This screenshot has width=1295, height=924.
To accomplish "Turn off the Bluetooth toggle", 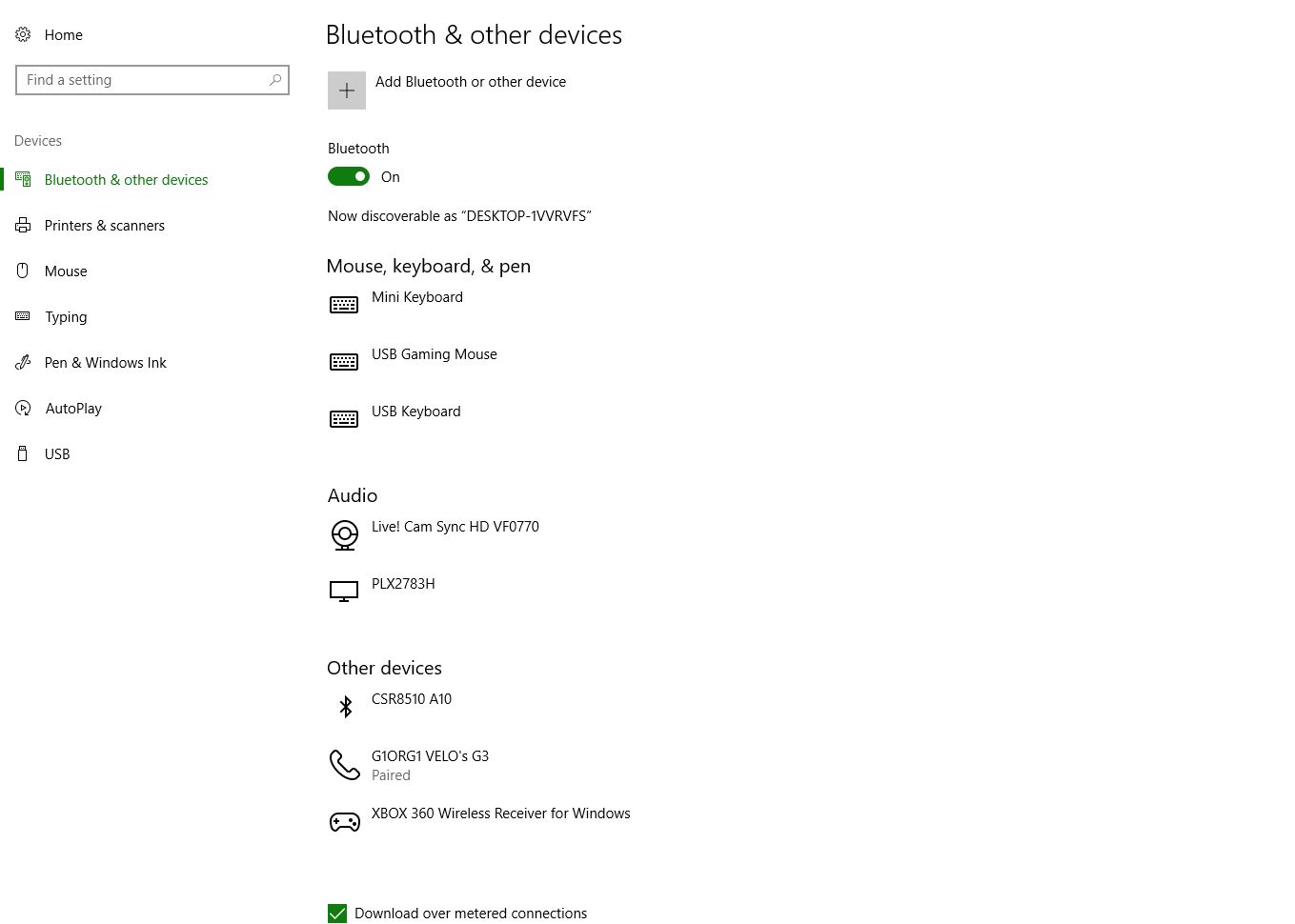I will pos(349,176).
